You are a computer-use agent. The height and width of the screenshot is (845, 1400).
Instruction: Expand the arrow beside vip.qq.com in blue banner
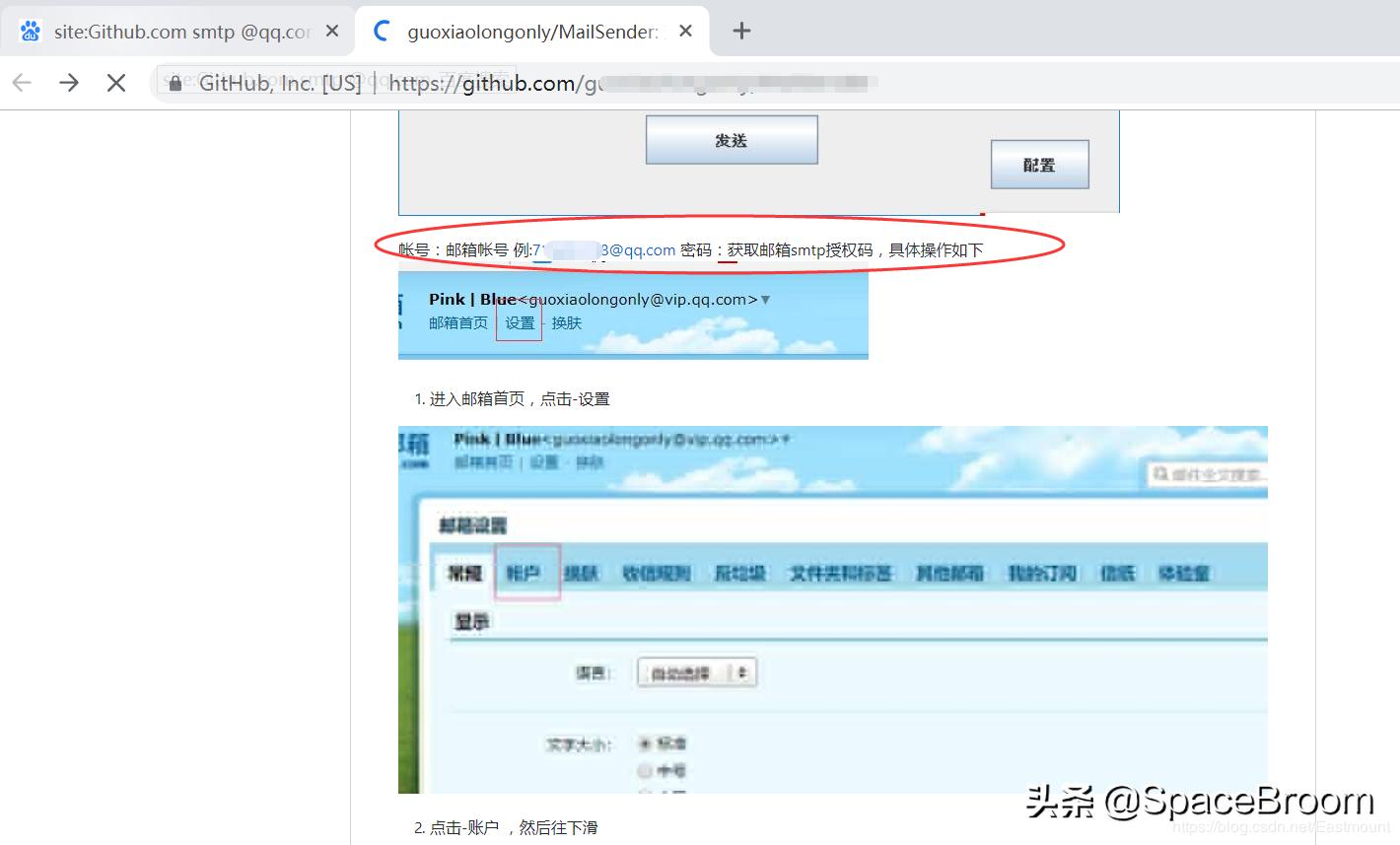(766, 299)
